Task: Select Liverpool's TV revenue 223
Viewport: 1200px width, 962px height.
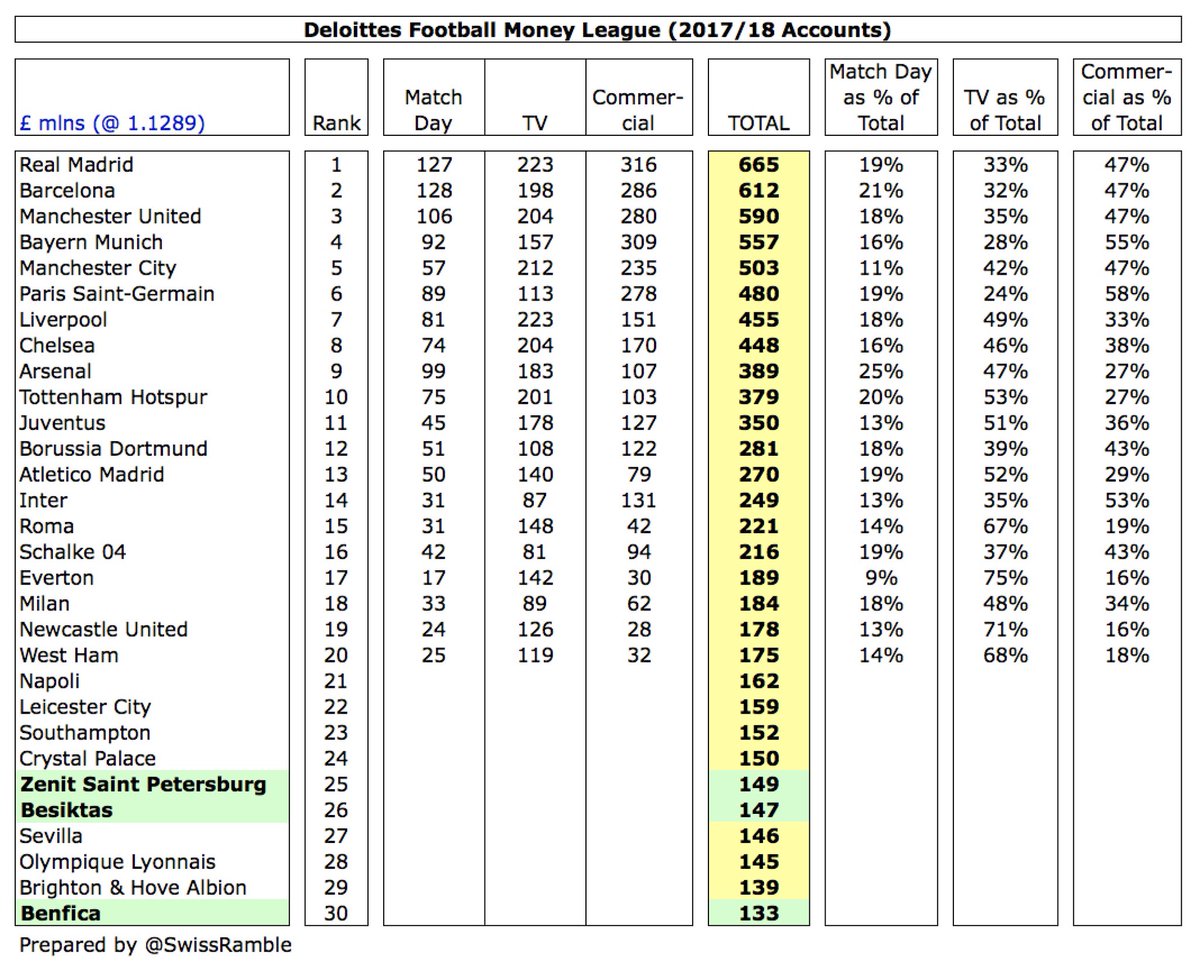Action: 535,320
